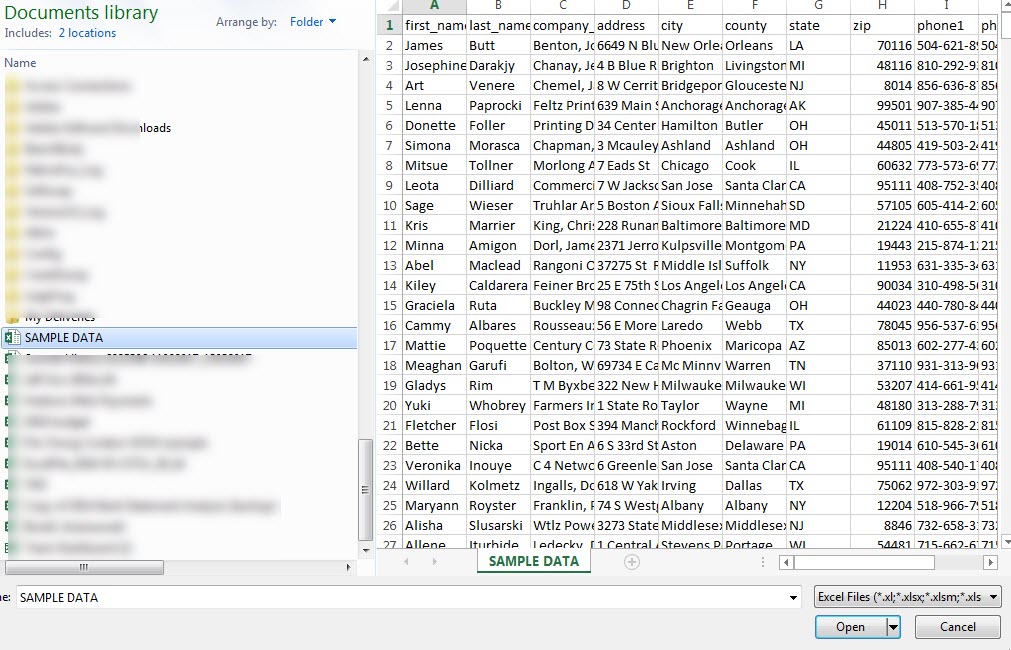Viewport: 1011px width, 650px height.
Task: Expand the Open button's dropdown arrow
Action: click(893, 627)
